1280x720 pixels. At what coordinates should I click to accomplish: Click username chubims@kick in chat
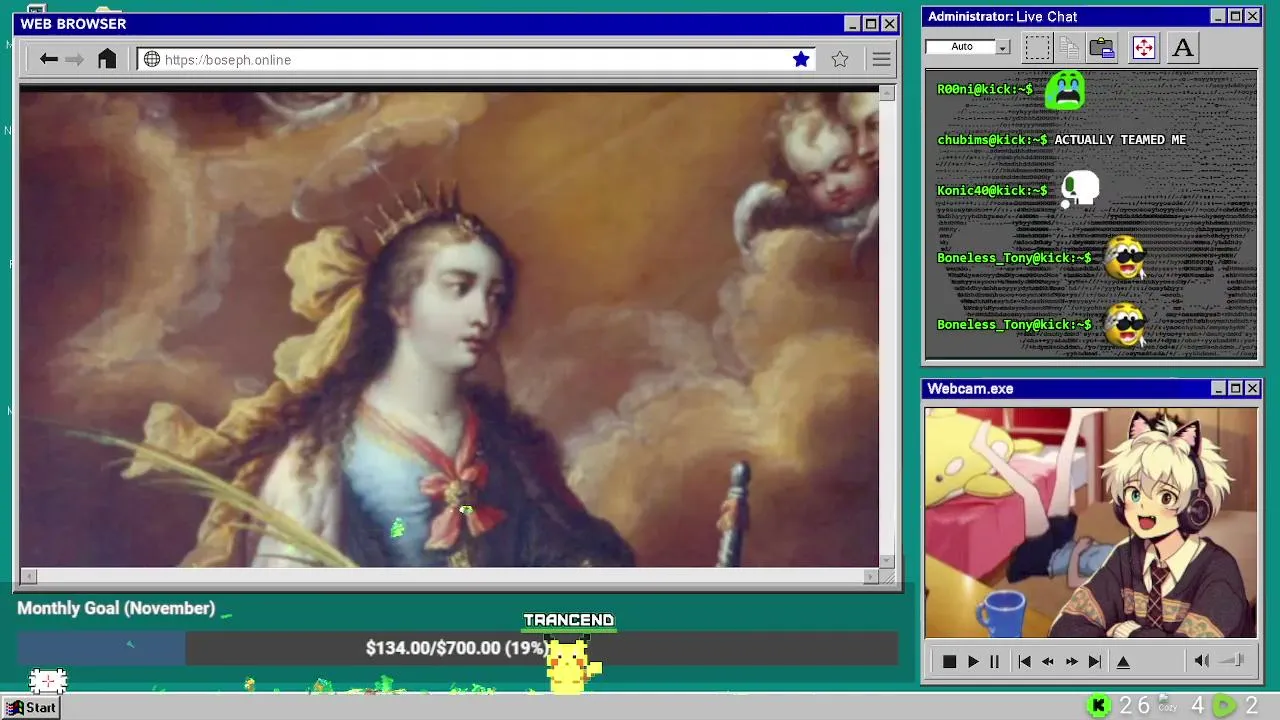[x=993, y=140]
